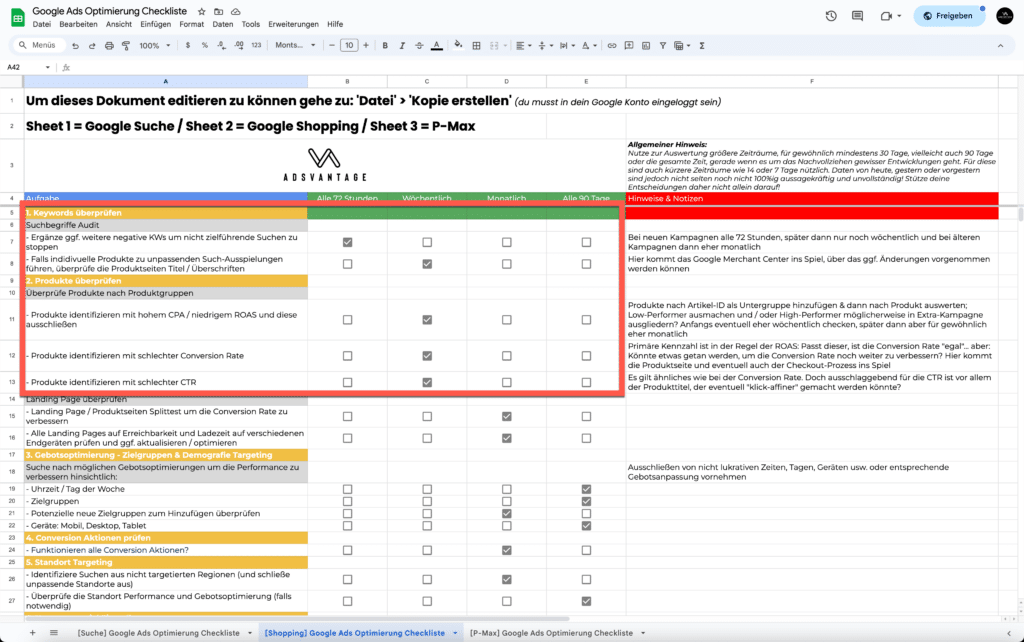The width and height of the screenshot is (1024, 642).
Task: Toggle 'Alle 90 Tage' checkbox for 'Uhrzeit / Tag der Woche'
Action: coord(586,489)
